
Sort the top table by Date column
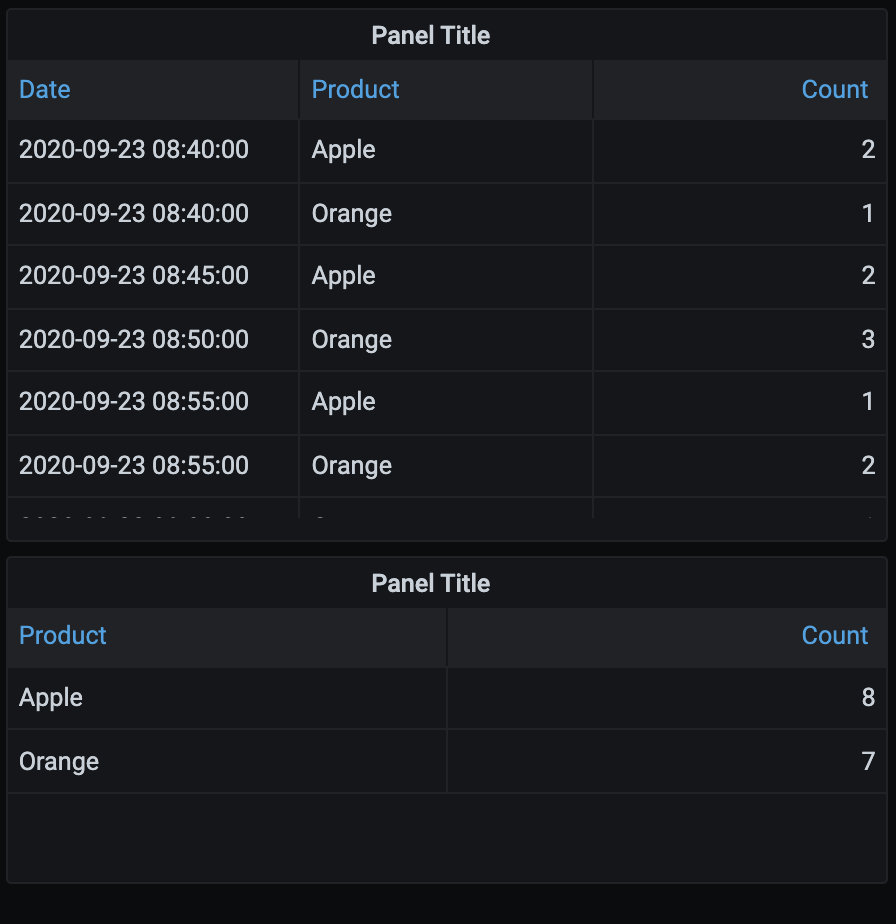(x=45, y=90)
